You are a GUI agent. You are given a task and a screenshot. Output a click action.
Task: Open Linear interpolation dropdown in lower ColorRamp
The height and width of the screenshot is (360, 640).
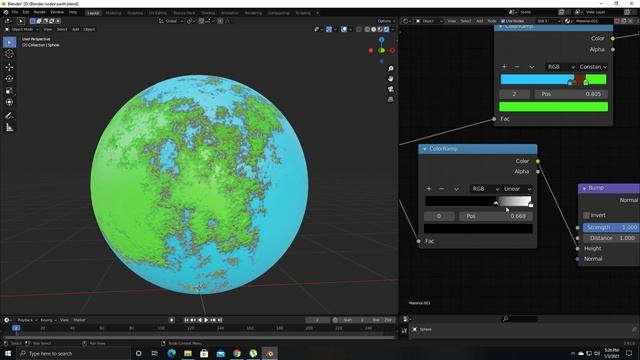[x=517, y=189]
